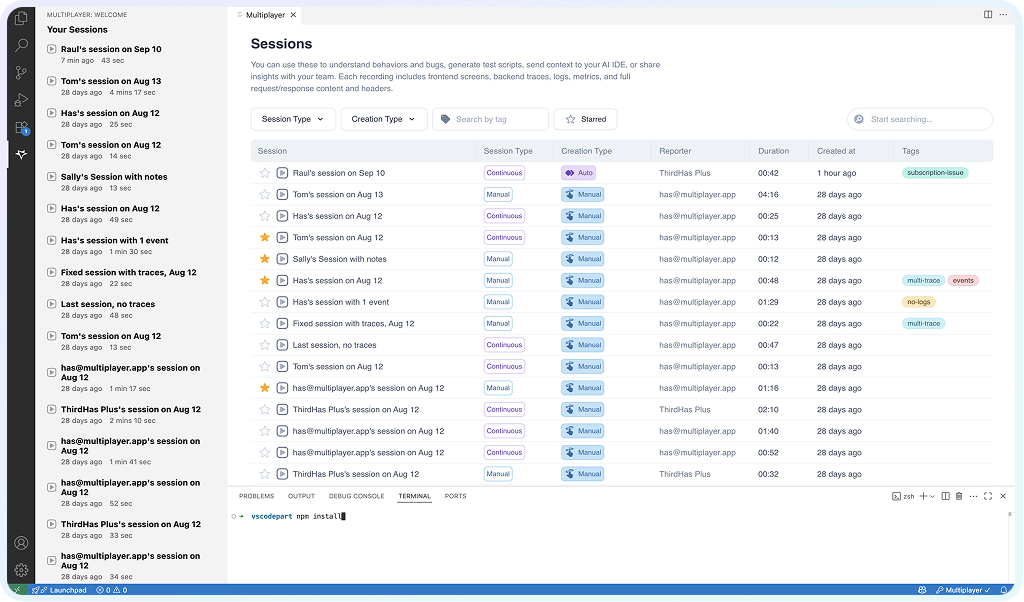The width and height of the screenshot is (1024, 602).
Task: Star the row for Sally's Session with notes
Action: (264, 258)
